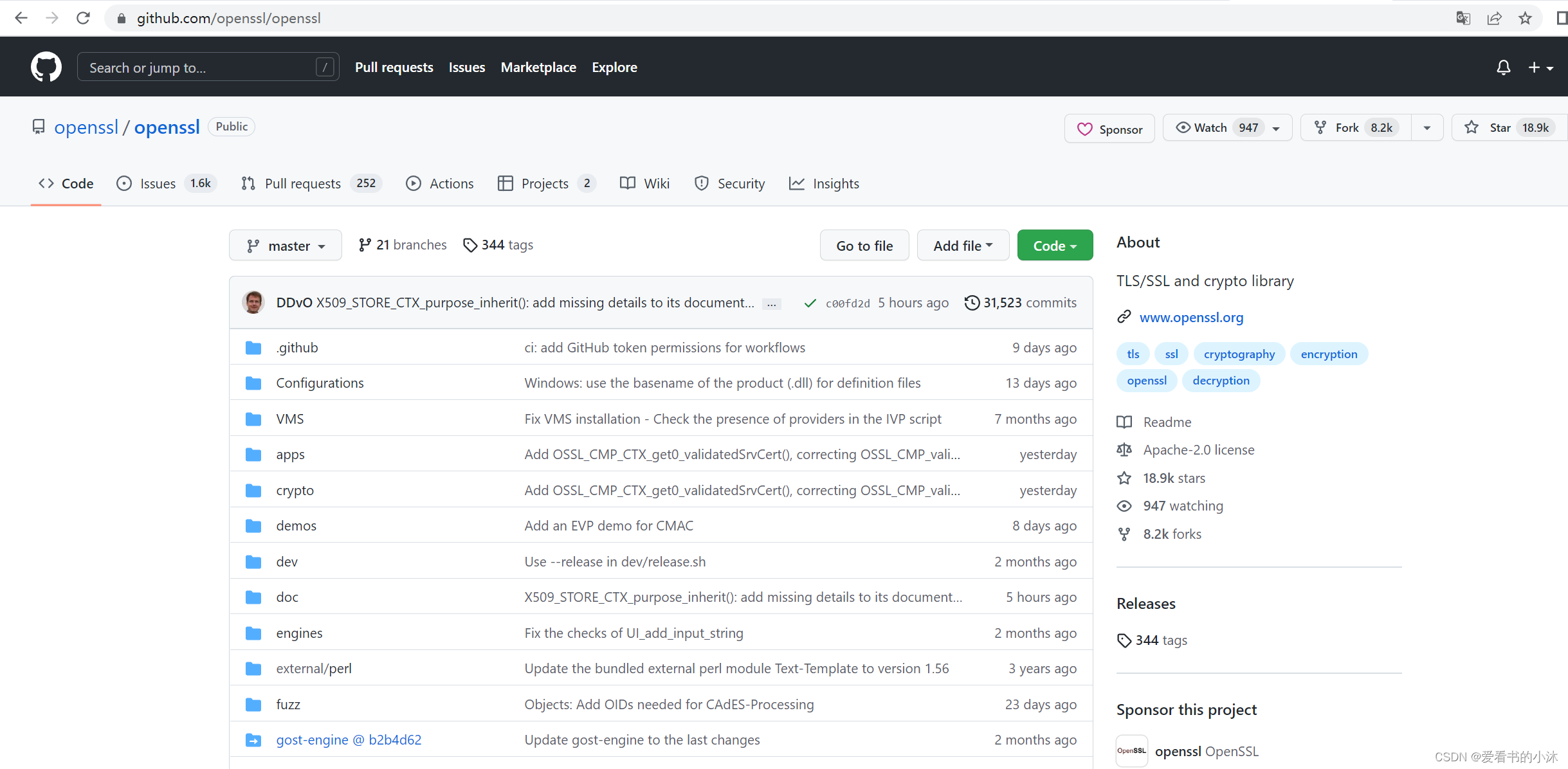
Task: Sponsor the project with heart button
Action: coord(1109,129)
